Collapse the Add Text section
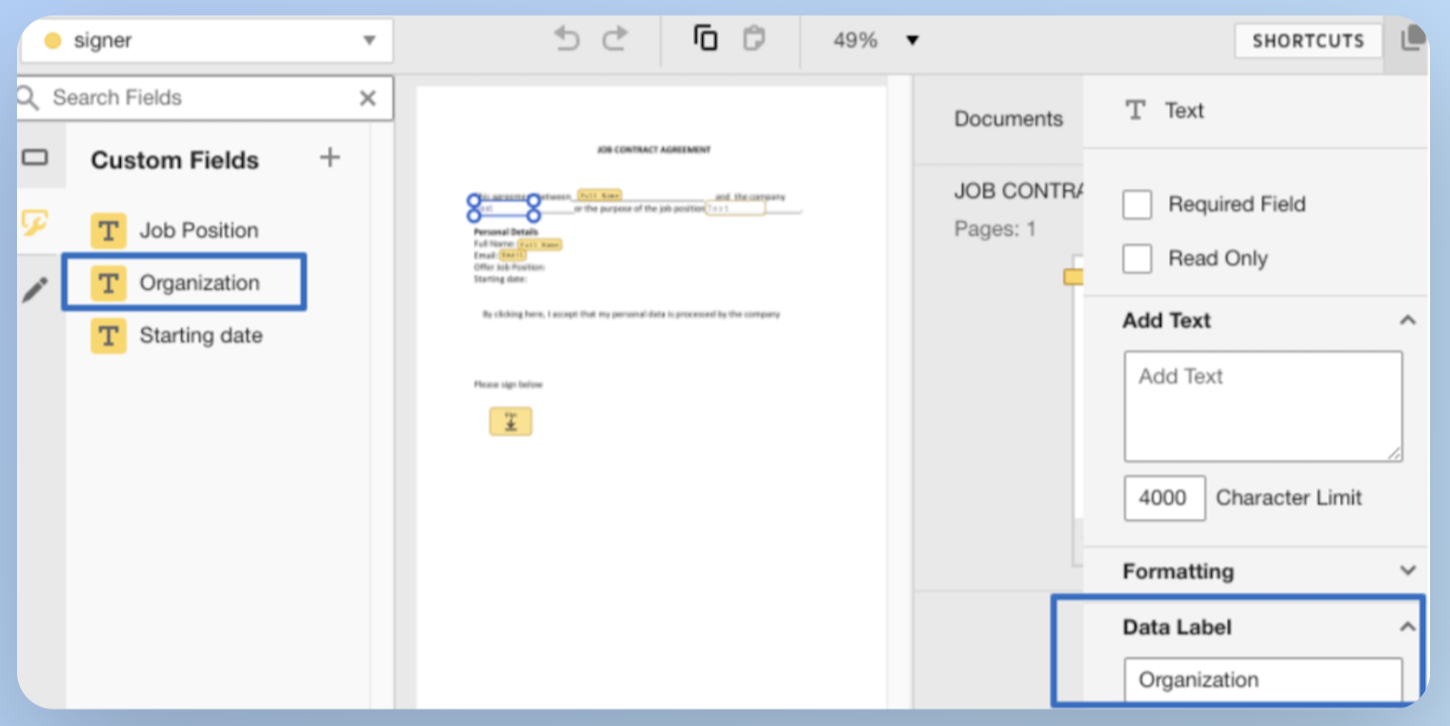1450x726 pixels. (1408, 320)
